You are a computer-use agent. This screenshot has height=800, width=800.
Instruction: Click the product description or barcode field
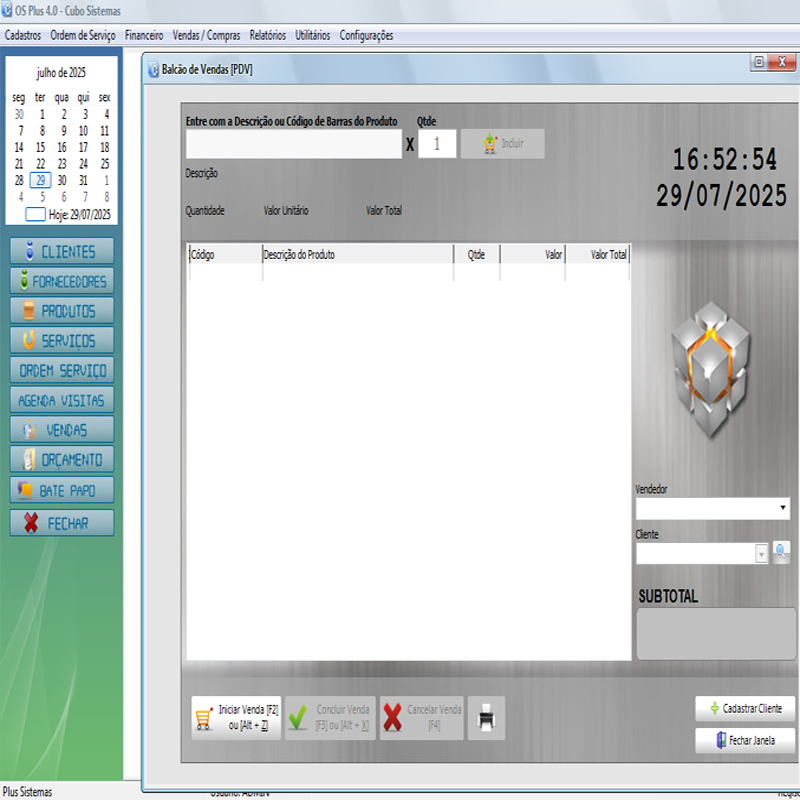[293, 144]
